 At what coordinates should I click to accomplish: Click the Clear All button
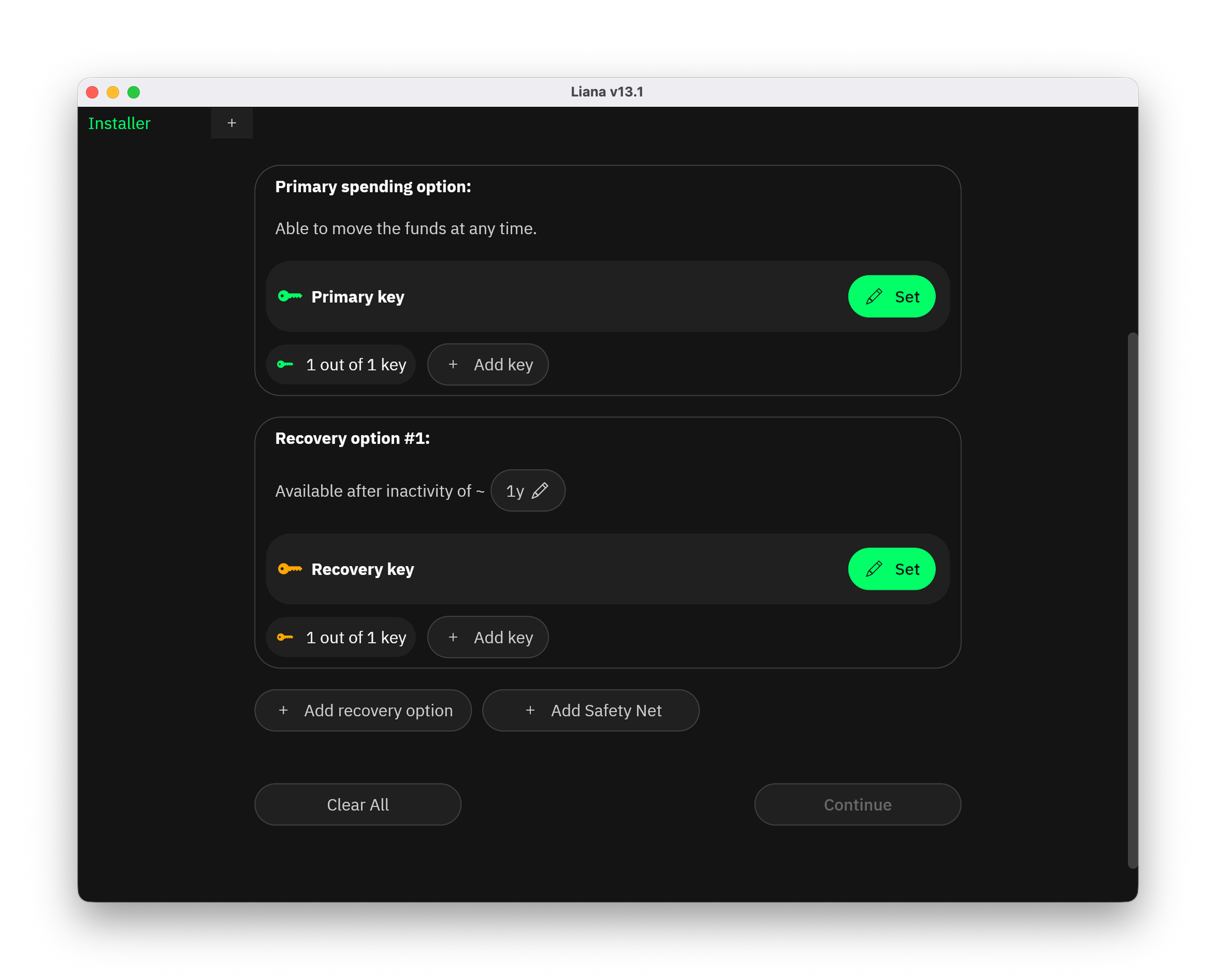(358, 804)
